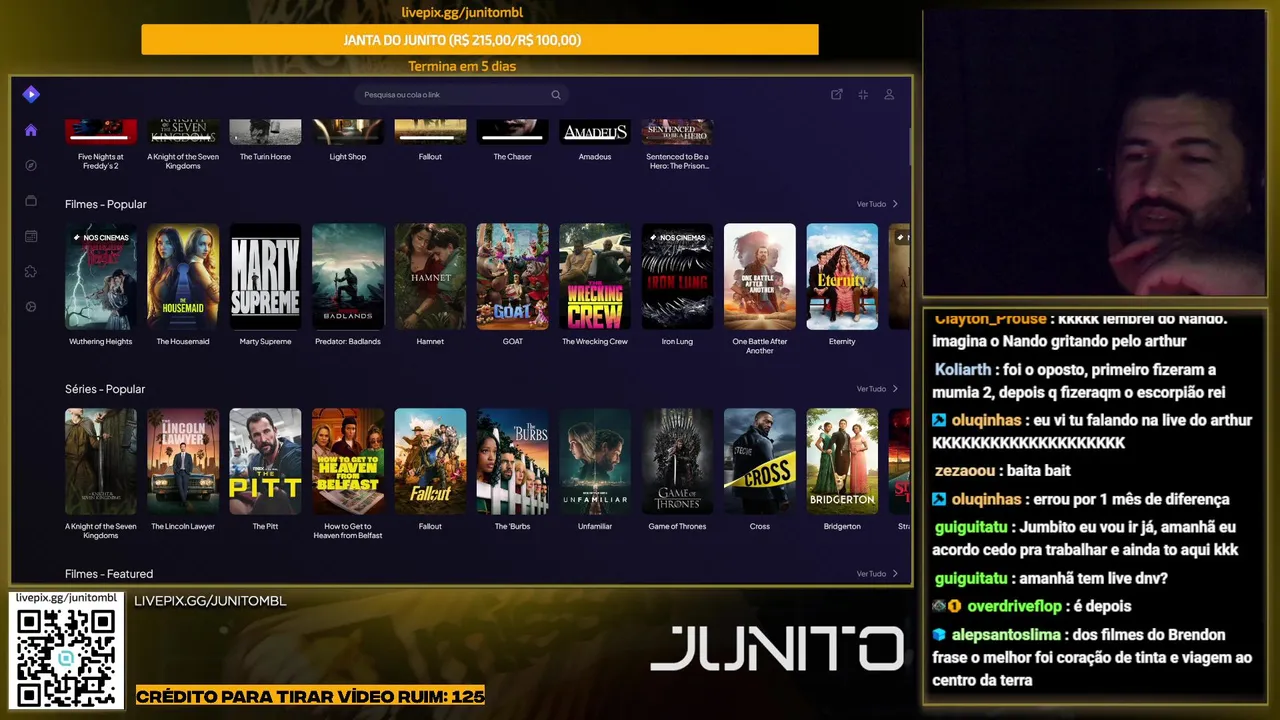Open the GOAT movie poster
Viewport: 1280px width, 720px height.
pos(512,277)
